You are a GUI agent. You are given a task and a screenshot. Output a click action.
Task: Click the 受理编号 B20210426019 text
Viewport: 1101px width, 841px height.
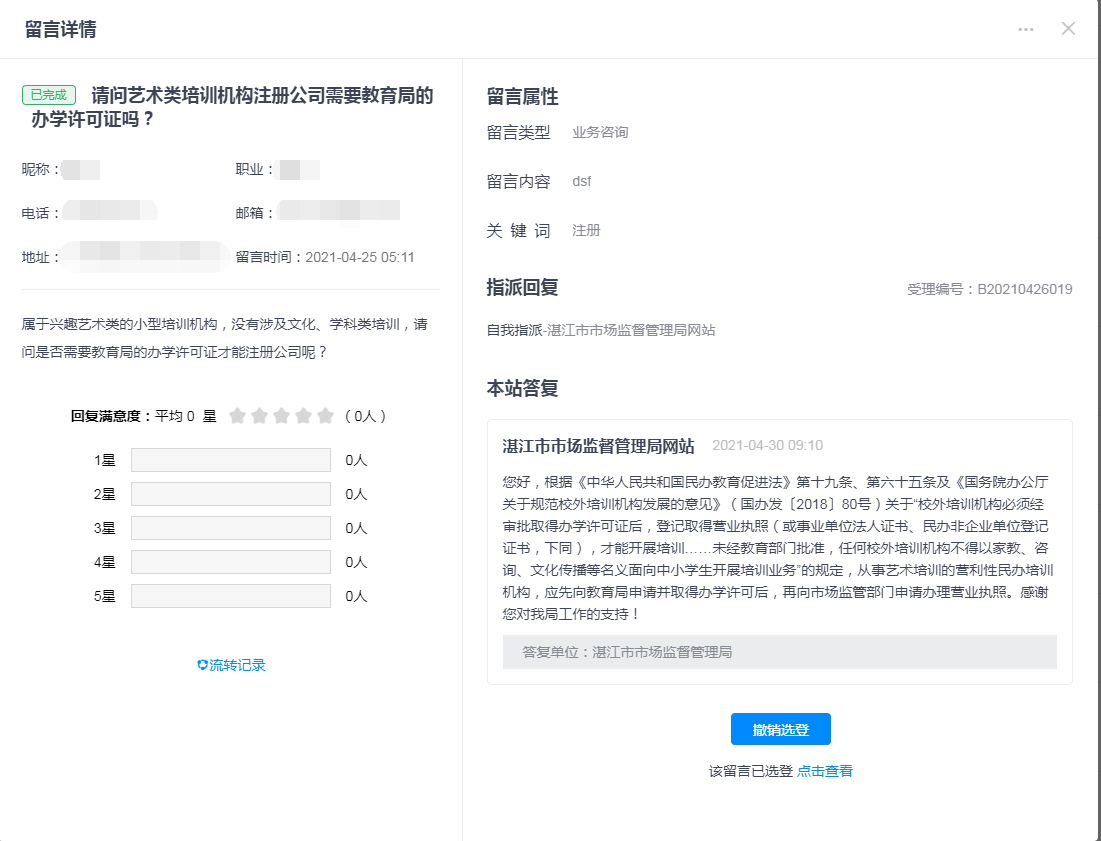tap(989, 290)
